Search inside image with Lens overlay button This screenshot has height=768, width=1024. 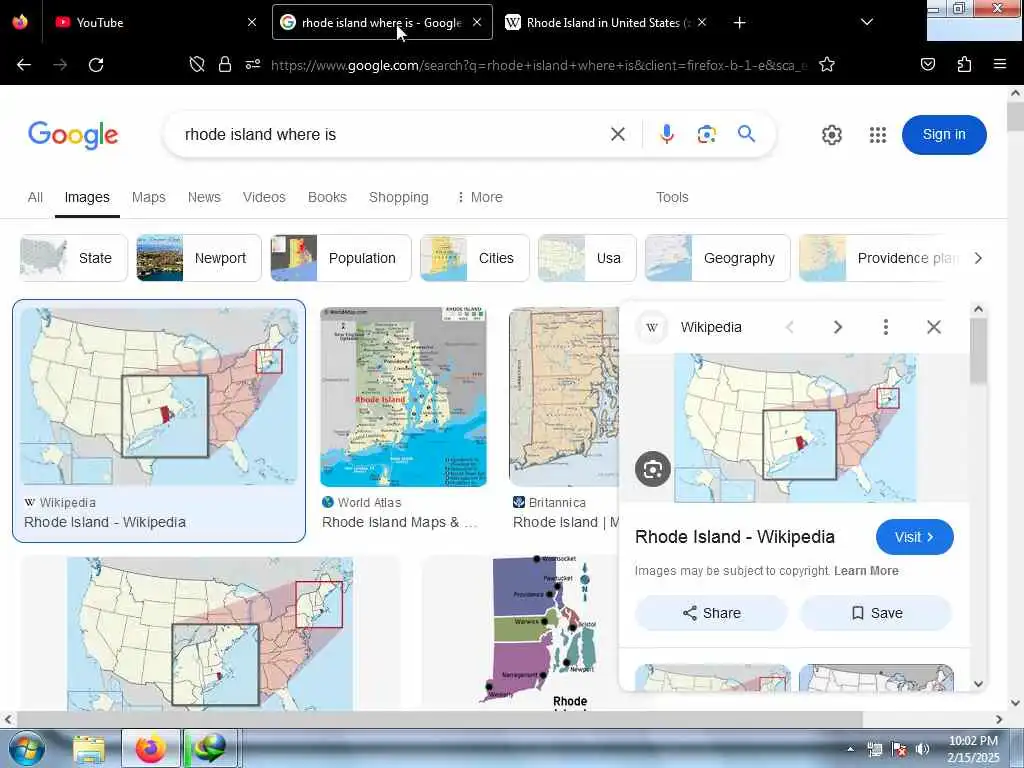(652, 469)
